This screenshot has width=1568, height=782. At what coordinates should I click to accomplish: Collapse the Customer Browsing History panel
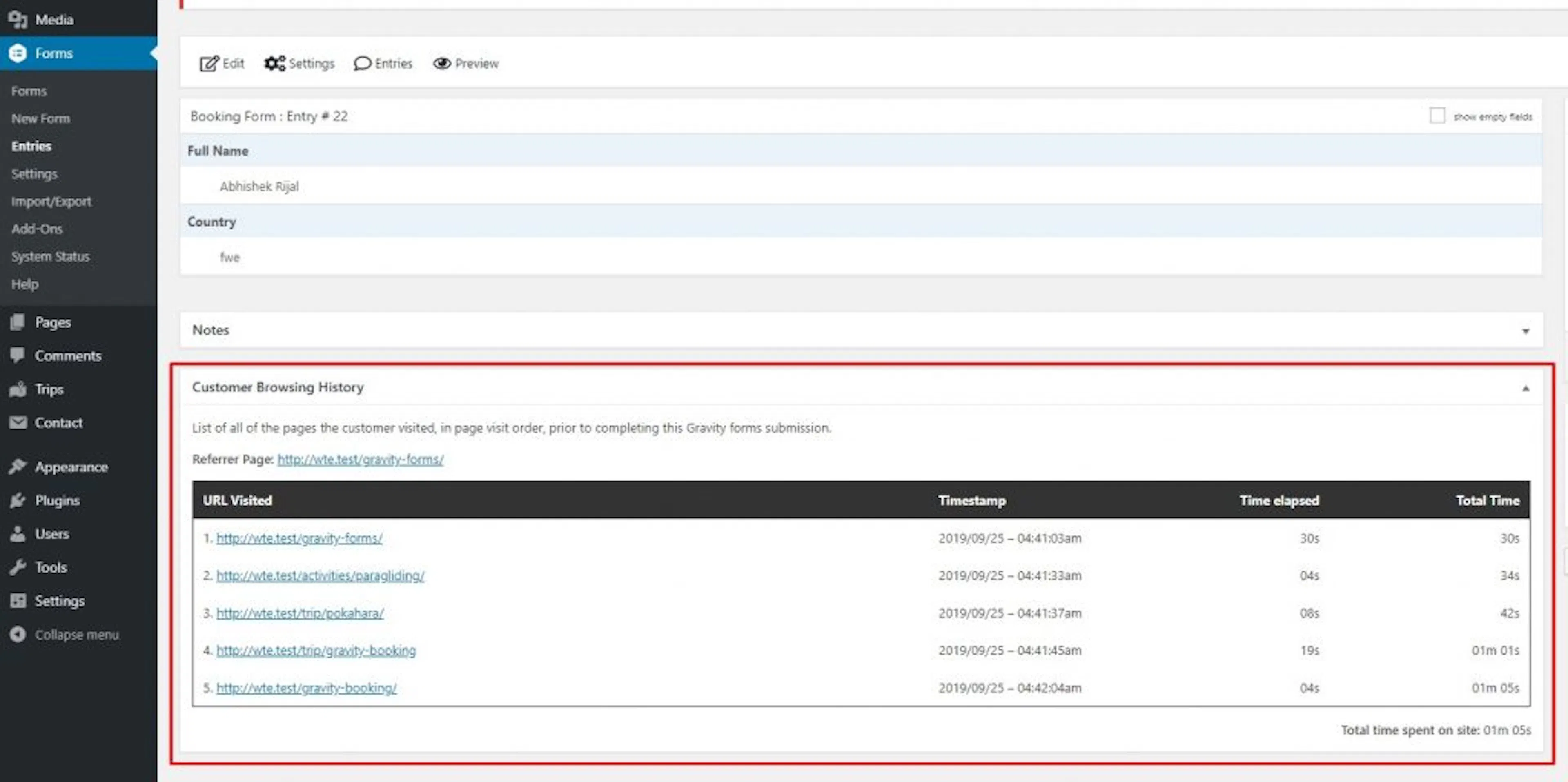[x=1526, y=388]
